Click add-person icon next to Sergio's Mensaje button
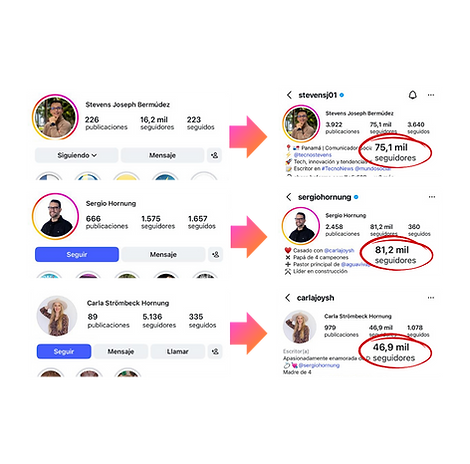The width and height of the screenshot is (470, 464). [216, 254]
